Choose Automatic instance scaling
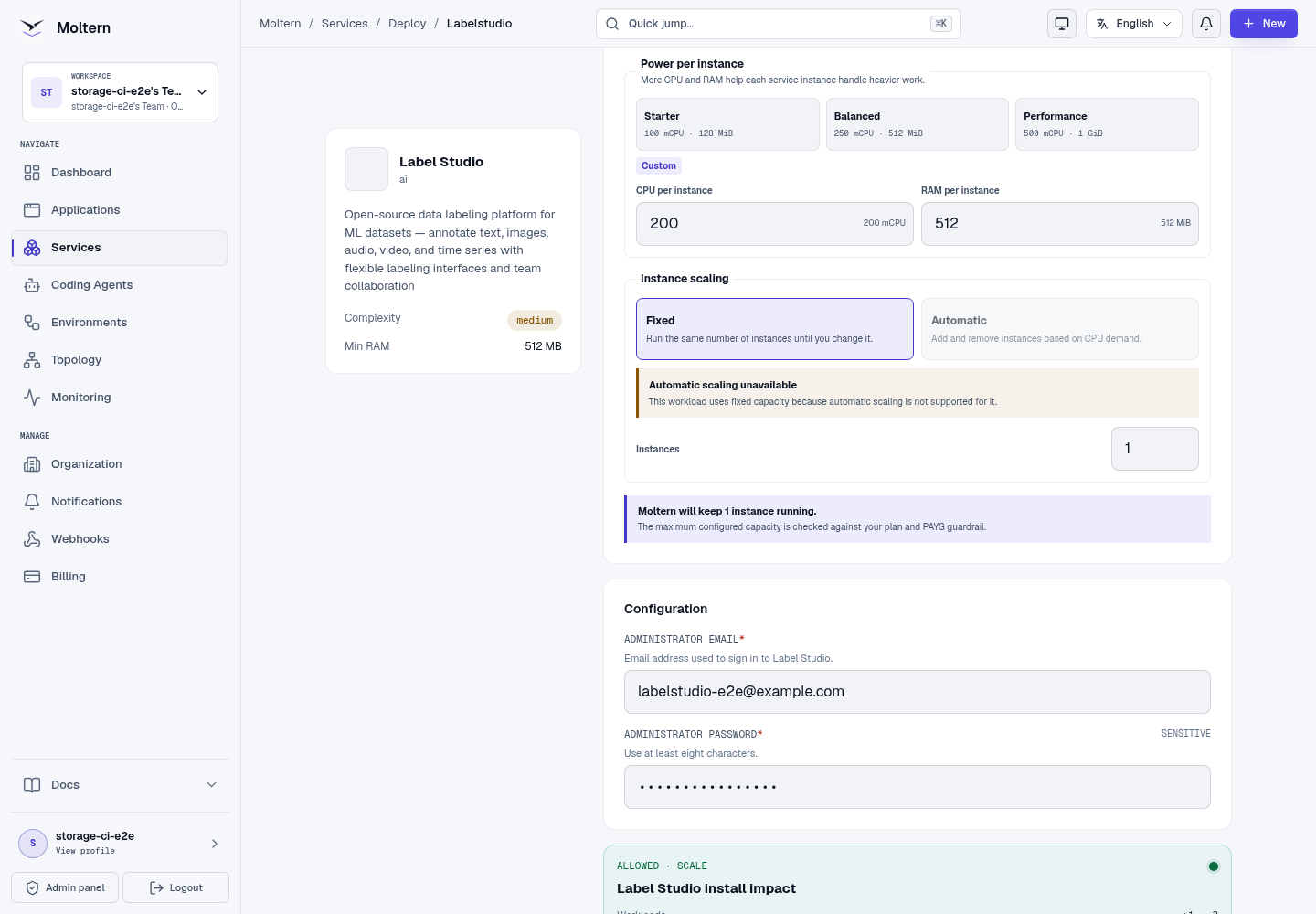This screenshot has height=914, width=1316. [1060, 329]
